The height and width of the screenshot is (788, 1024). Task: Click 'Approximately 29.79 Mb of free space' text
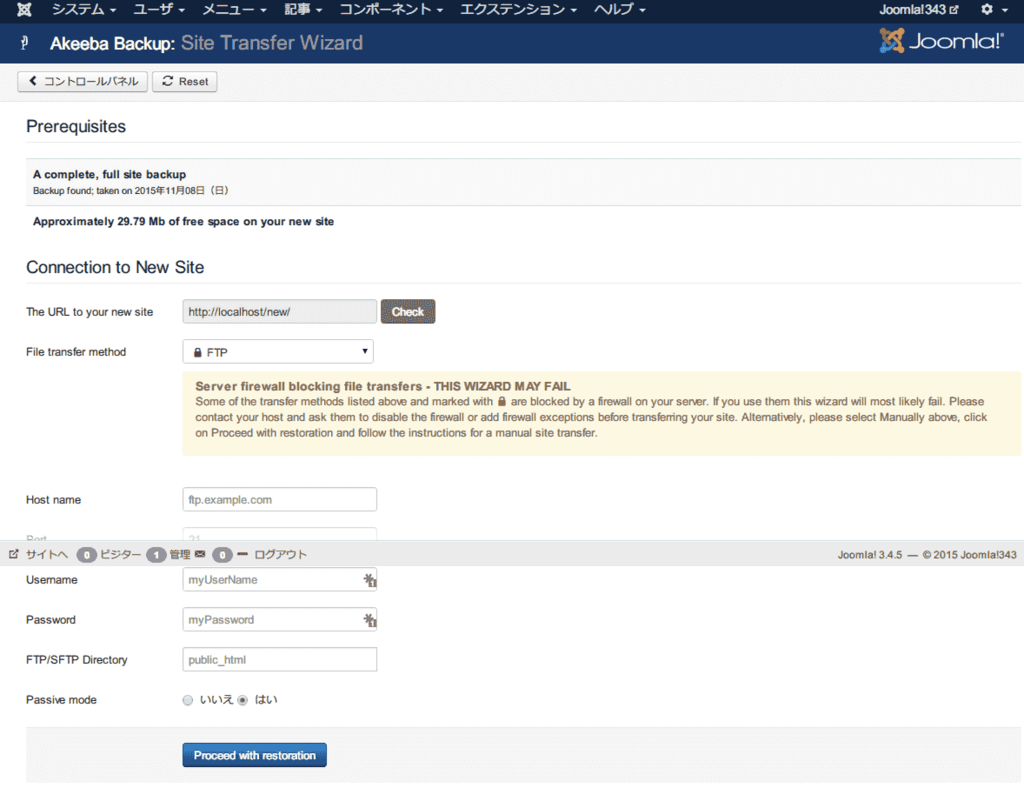pyautogui.click(x=184, y=221)
